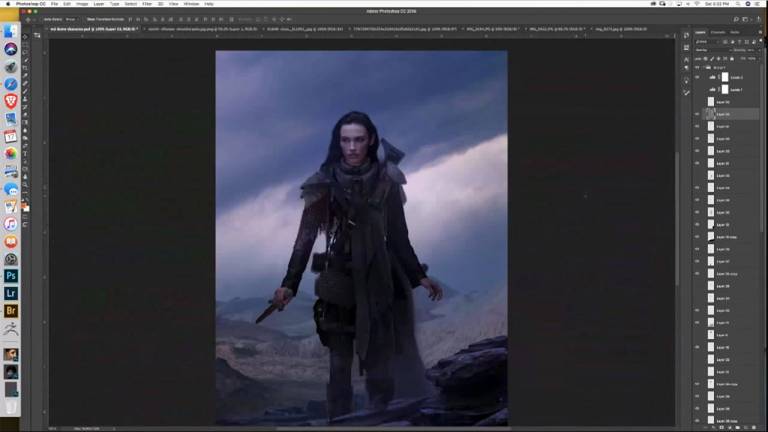Viewport: 768px width, 432px height.
Task: Open the Apple menu
Action: click(7, 4)
